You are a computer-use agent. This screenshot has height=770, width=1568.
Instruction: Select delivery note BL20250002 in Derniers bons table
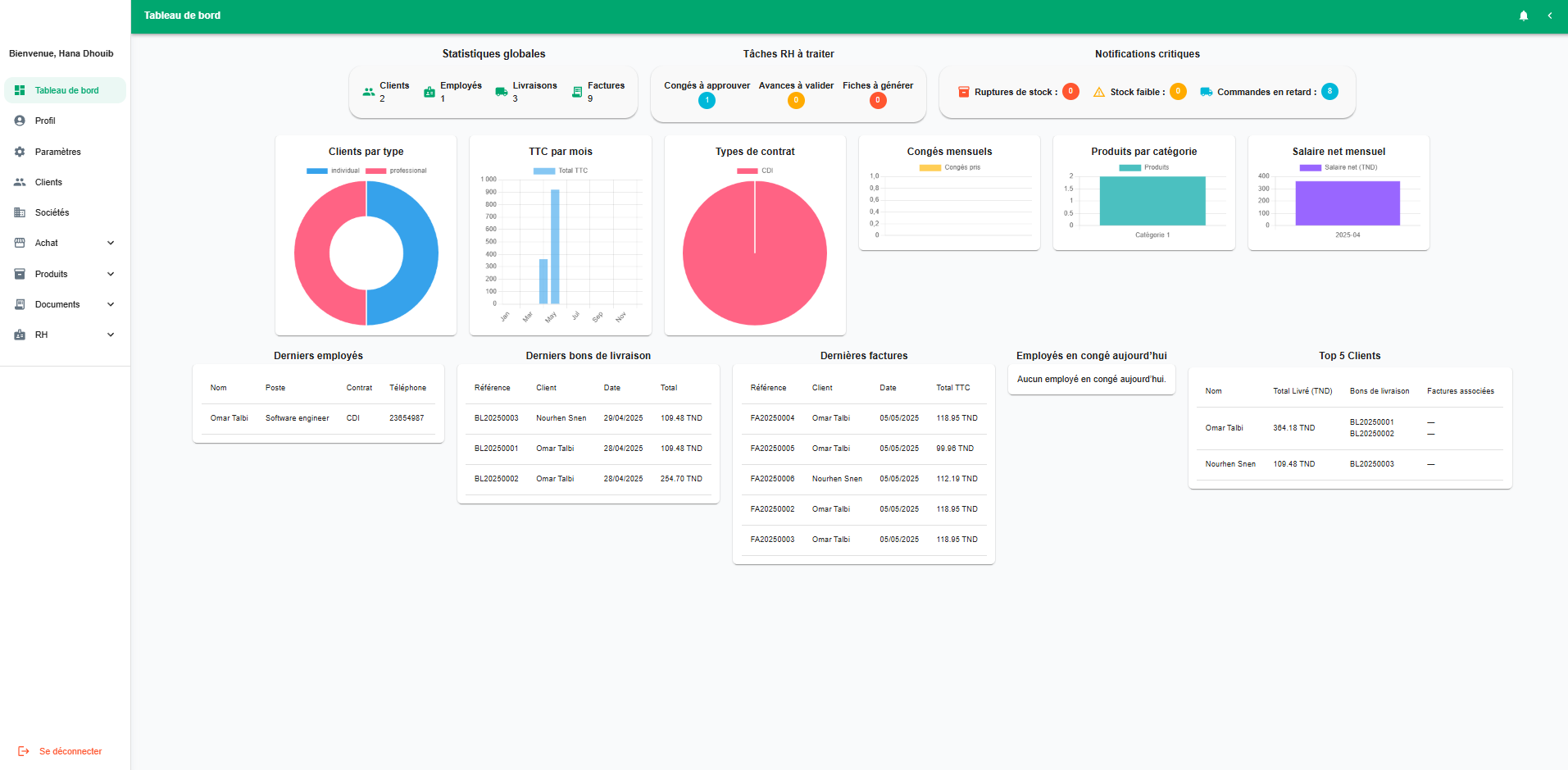[497, 479]
